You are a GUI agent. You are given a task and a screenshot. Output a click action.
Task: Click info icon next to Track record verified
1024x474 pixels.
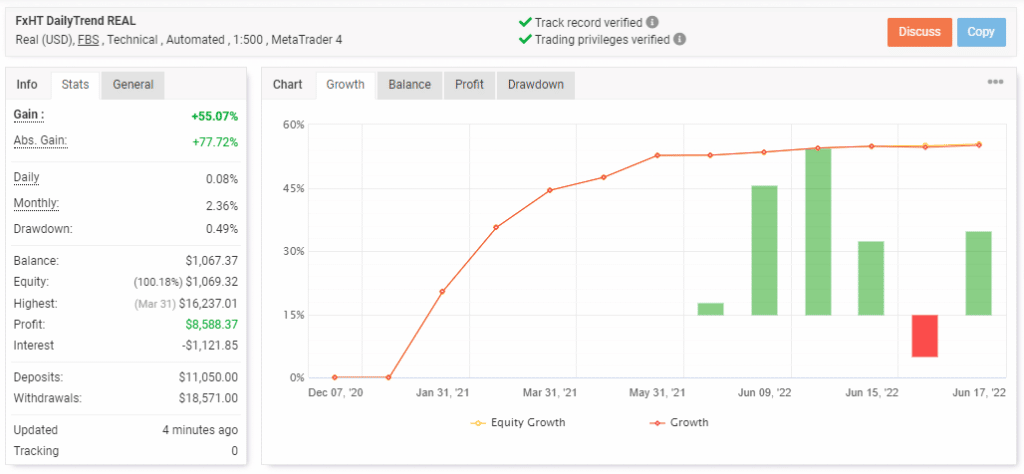pos(653,22)
